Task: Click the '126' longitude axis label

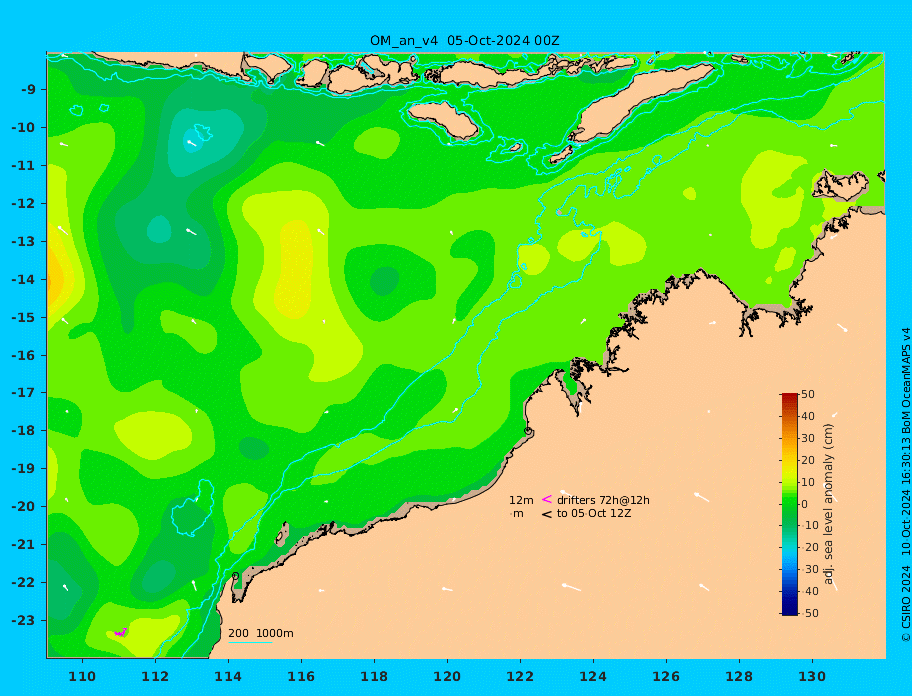Action: tap(666, 676)
